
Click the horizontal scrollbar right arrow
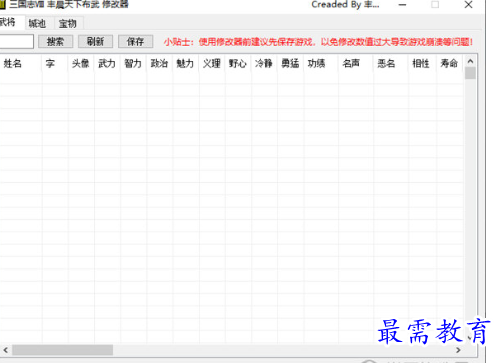(x=458, y=350)
